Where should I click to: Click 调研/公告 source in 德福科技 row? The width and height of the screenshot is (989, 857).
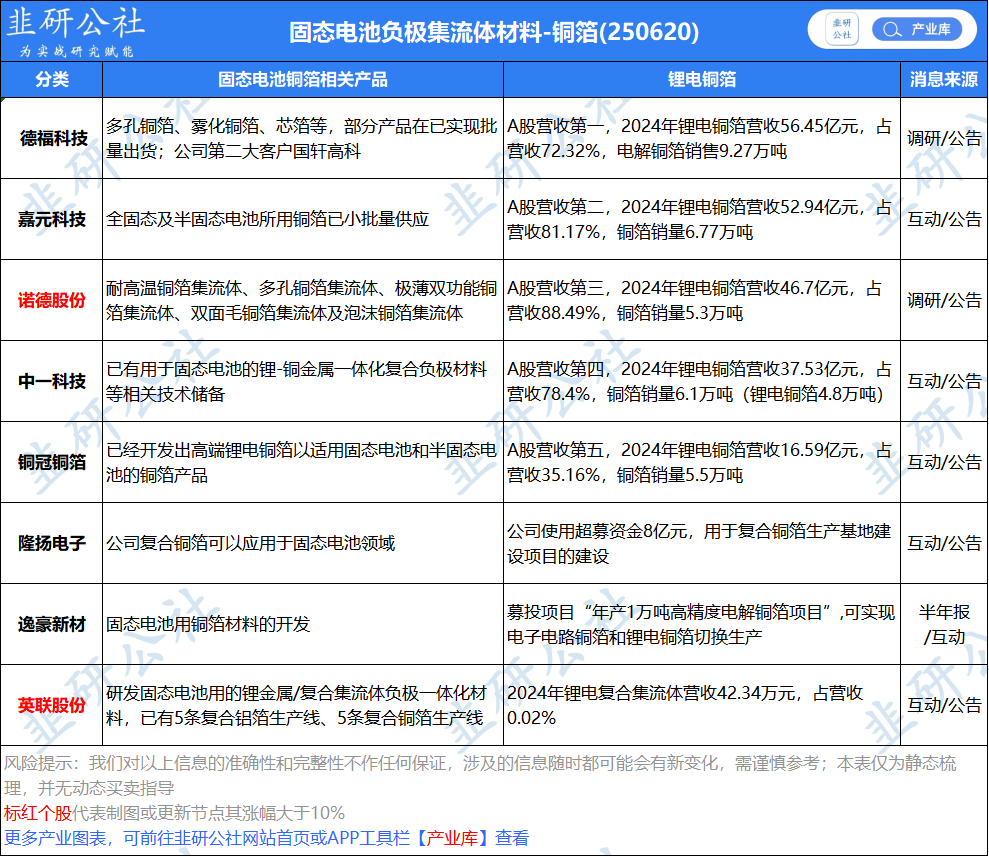(x=944, y=138)
